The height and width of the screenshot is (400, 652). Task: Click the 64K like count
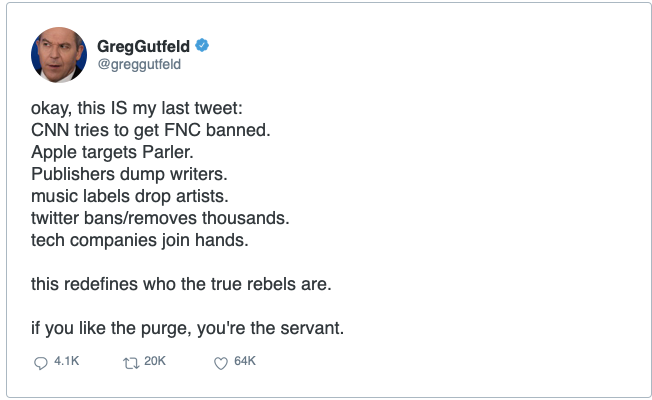click(245, 362)
